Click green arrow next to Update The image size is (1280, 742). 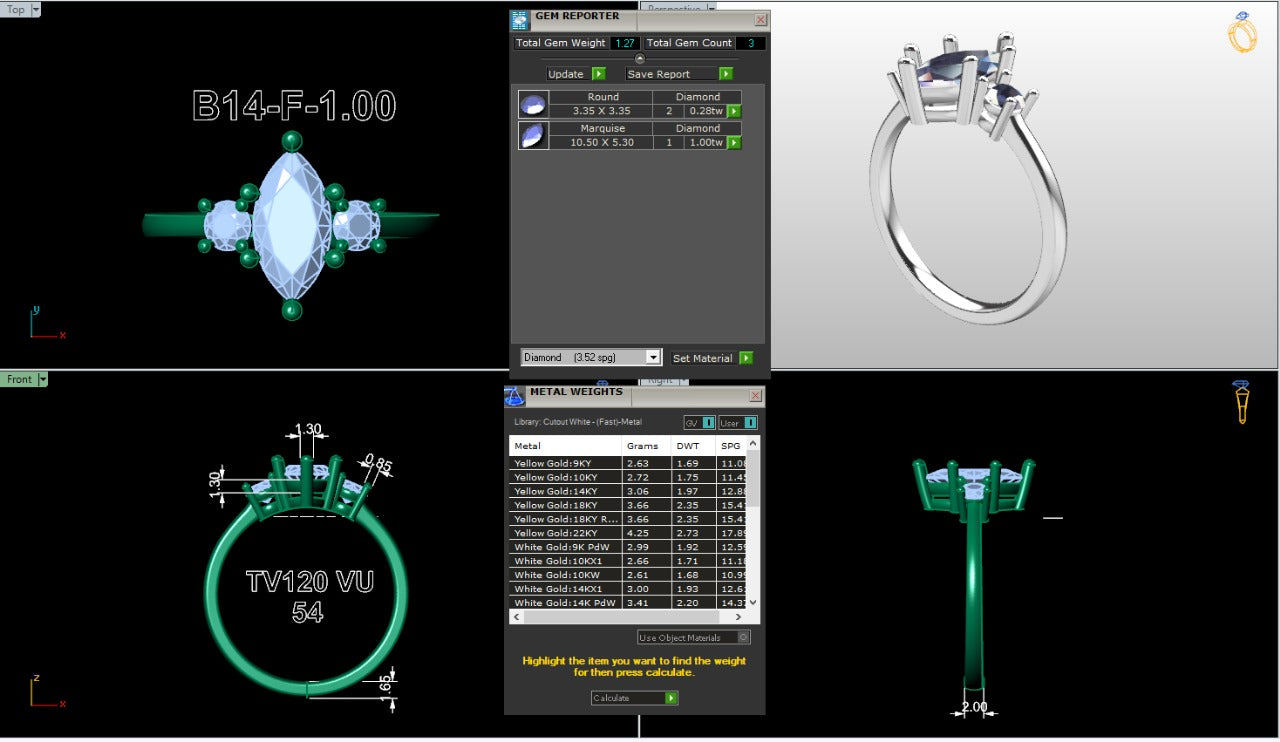599,74
